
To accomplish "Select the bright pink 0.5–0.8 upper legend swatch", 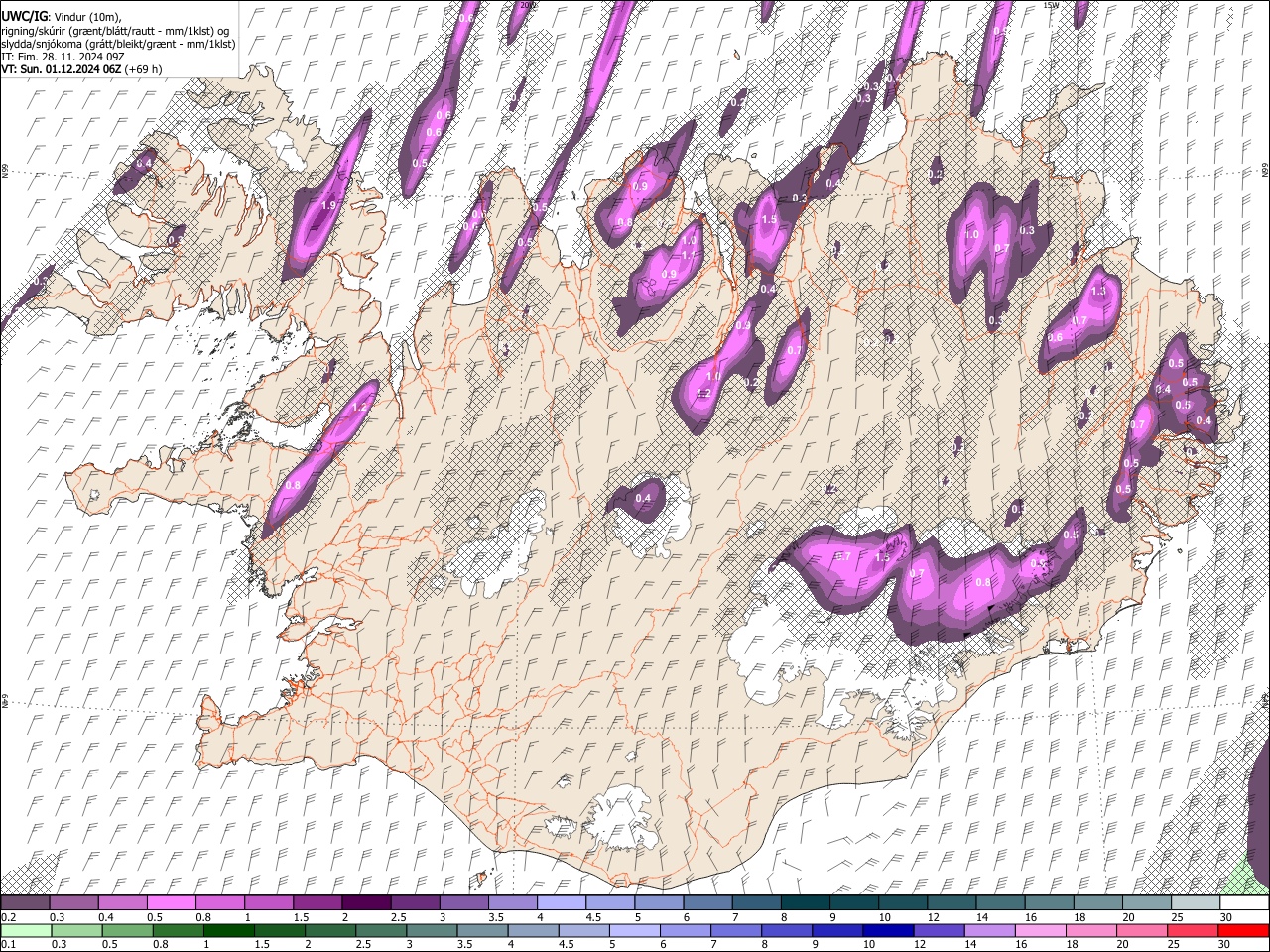I will click(172, 903).
